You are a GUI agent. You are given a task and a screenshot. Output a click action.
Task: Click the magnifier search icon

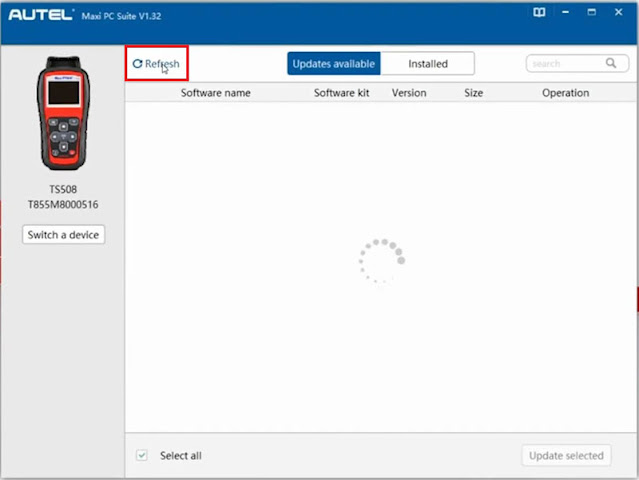pos(610,63)
